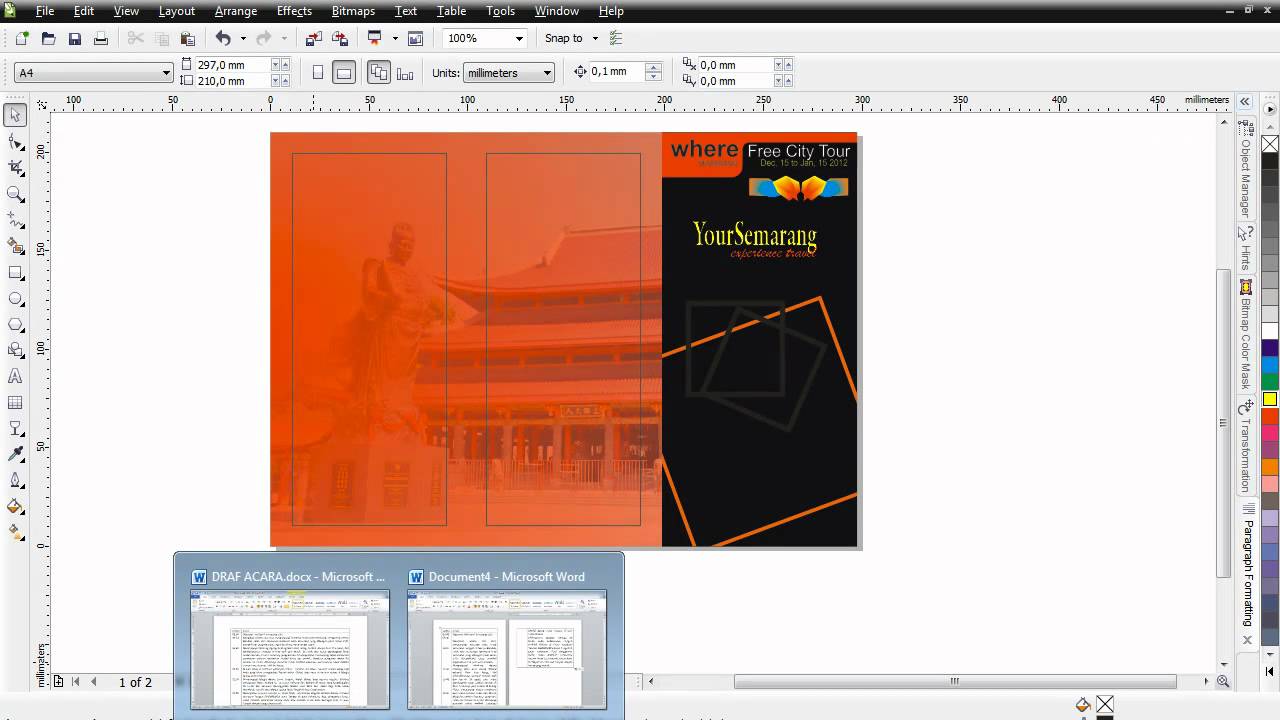Select the Fill tool bucket
The image size is (1280, 720).
(15, 506)
